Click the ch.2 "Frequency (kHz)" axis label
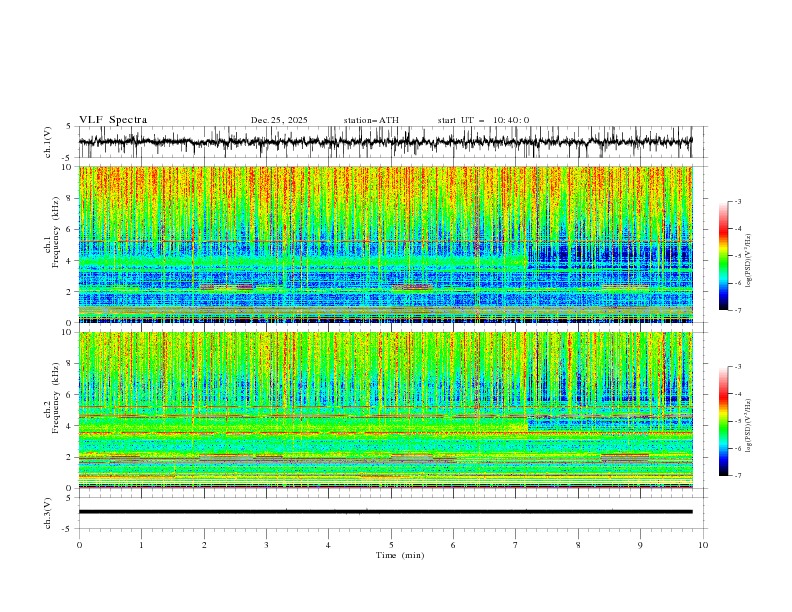Viewport: 792px width, 612px height. coord(56,398)
